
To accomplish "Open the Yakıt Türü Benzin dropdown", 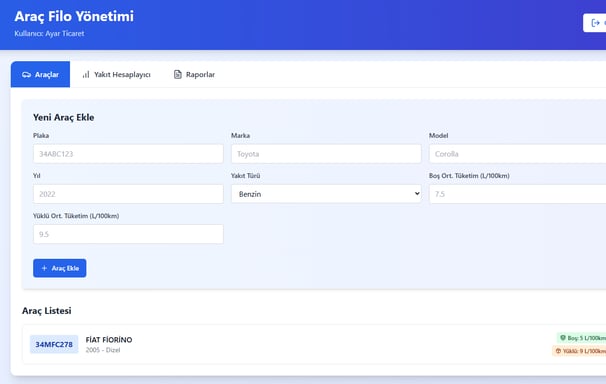I will (x=326, y=194).
